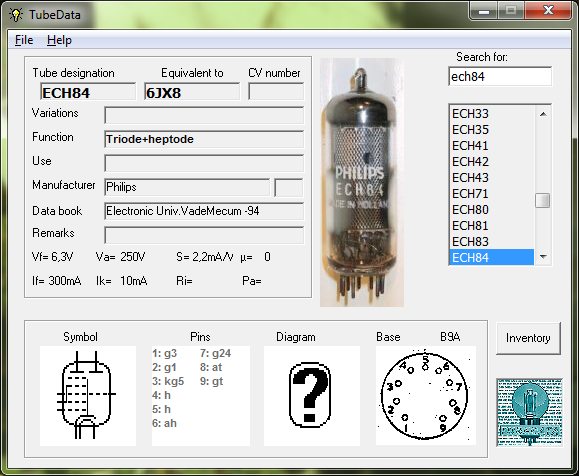579x476 pixels.
Task: Click the Equivalent to field 6JX8
Action: tap(192, 92)
